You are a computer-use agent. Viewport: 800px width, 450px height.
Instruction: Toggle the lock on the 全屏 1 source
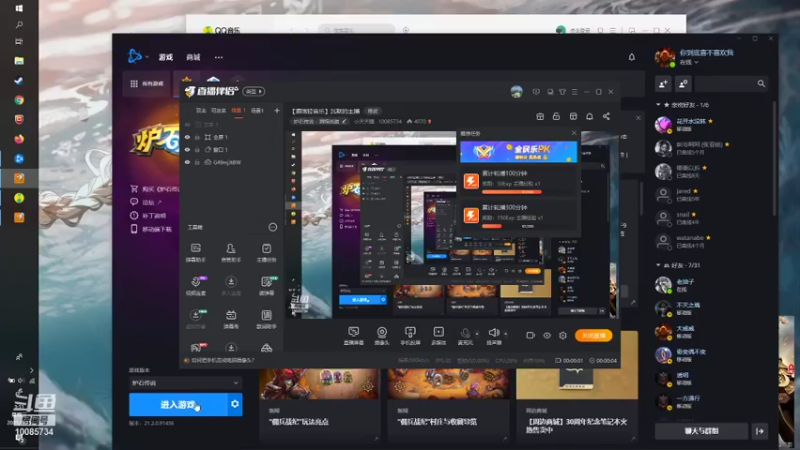197,137
